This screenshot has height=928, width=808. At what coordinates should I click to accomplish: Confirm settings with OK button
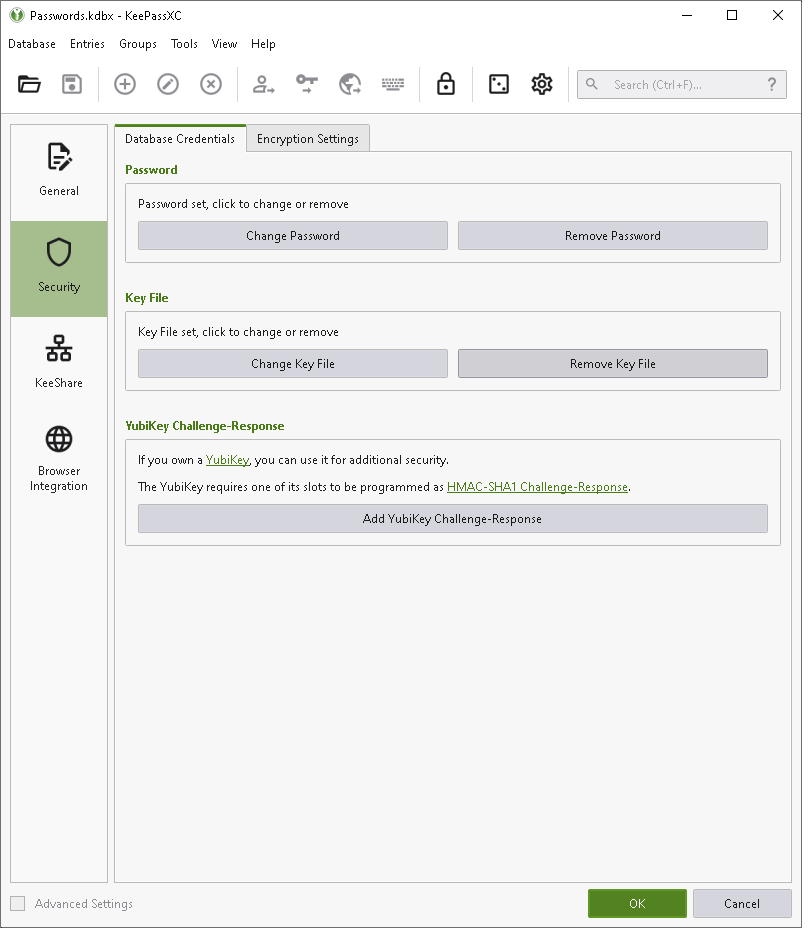coord(638,903)
